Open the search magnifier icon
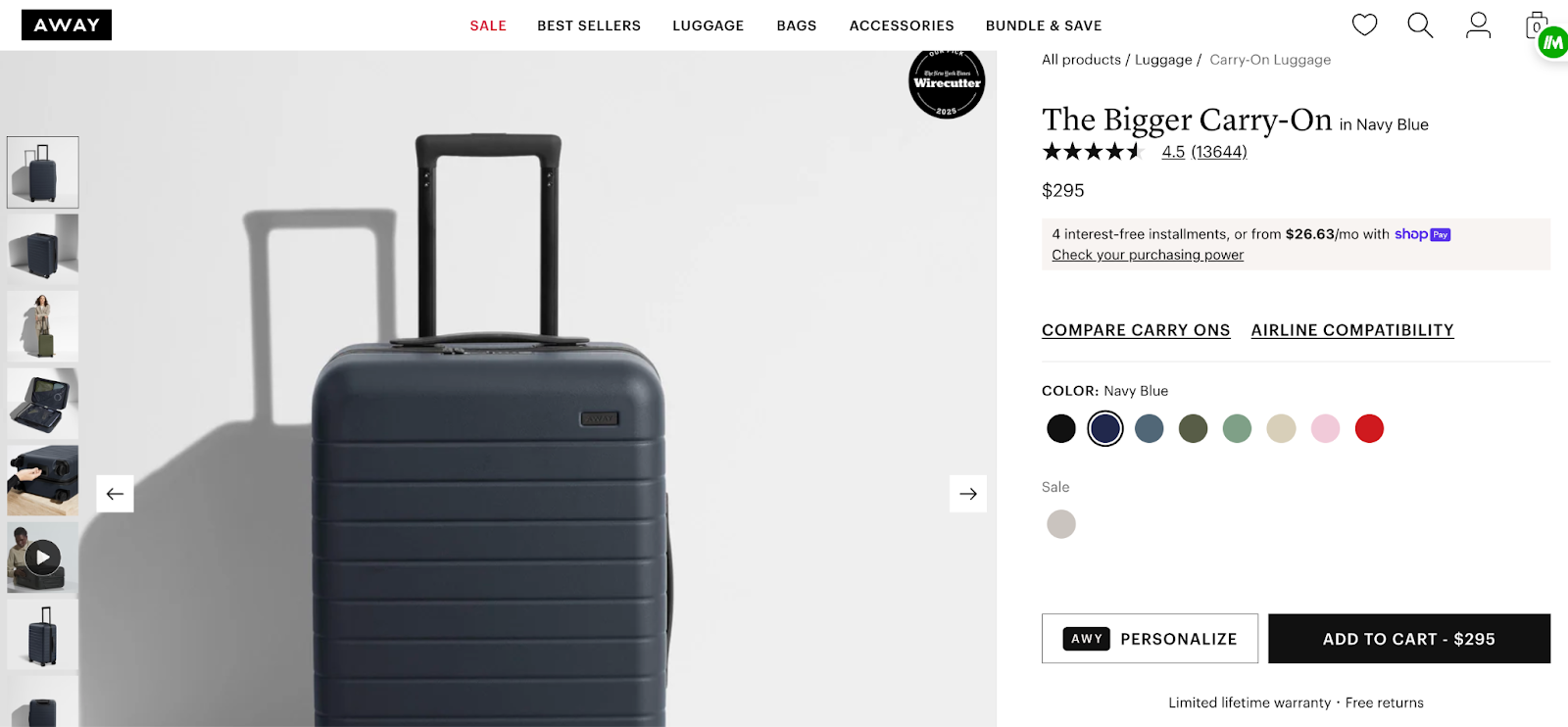1568x727 pixels. [1420, 24]
